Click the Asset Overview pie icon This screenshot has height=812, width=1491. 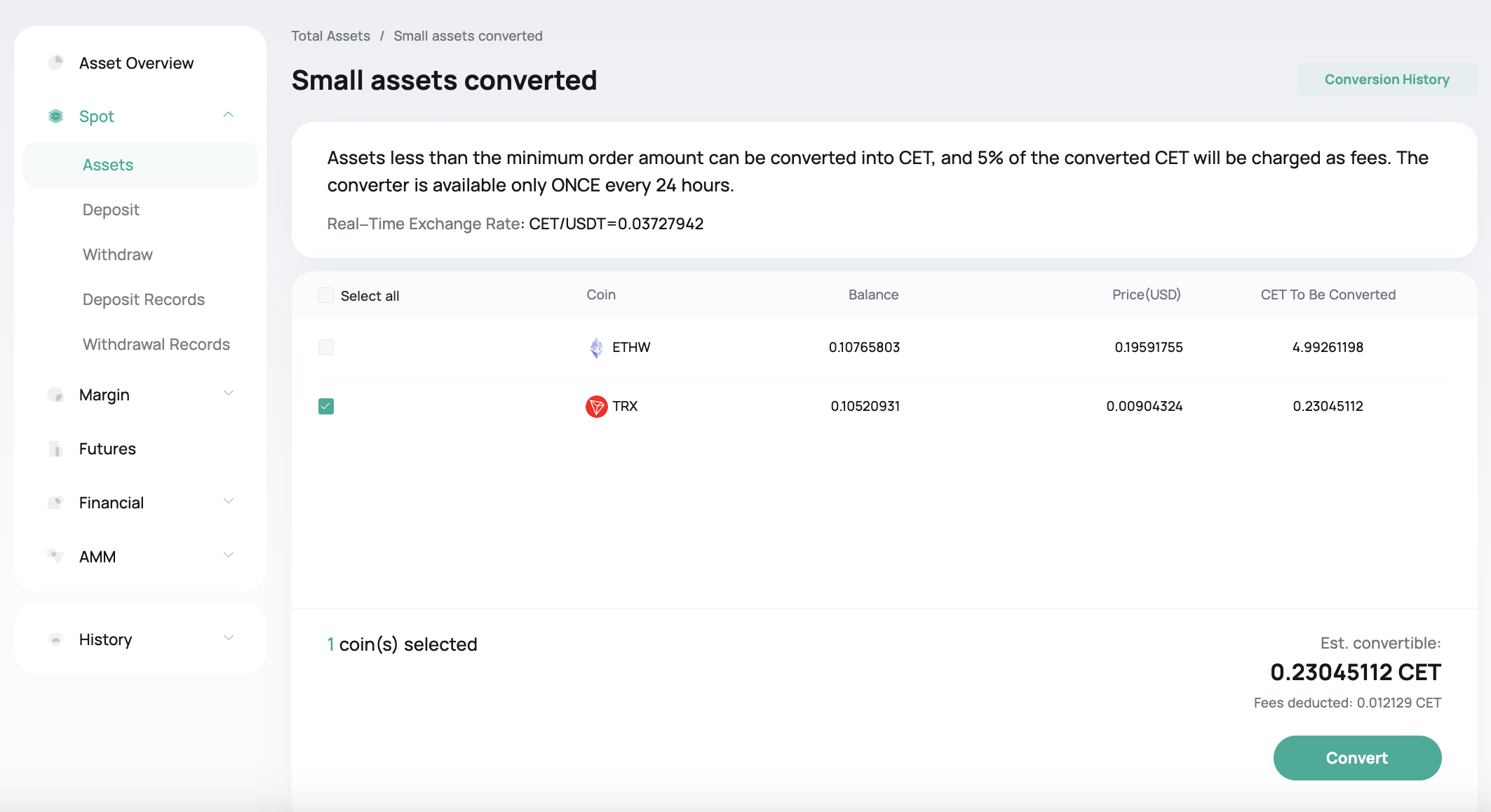pos(55,62)
